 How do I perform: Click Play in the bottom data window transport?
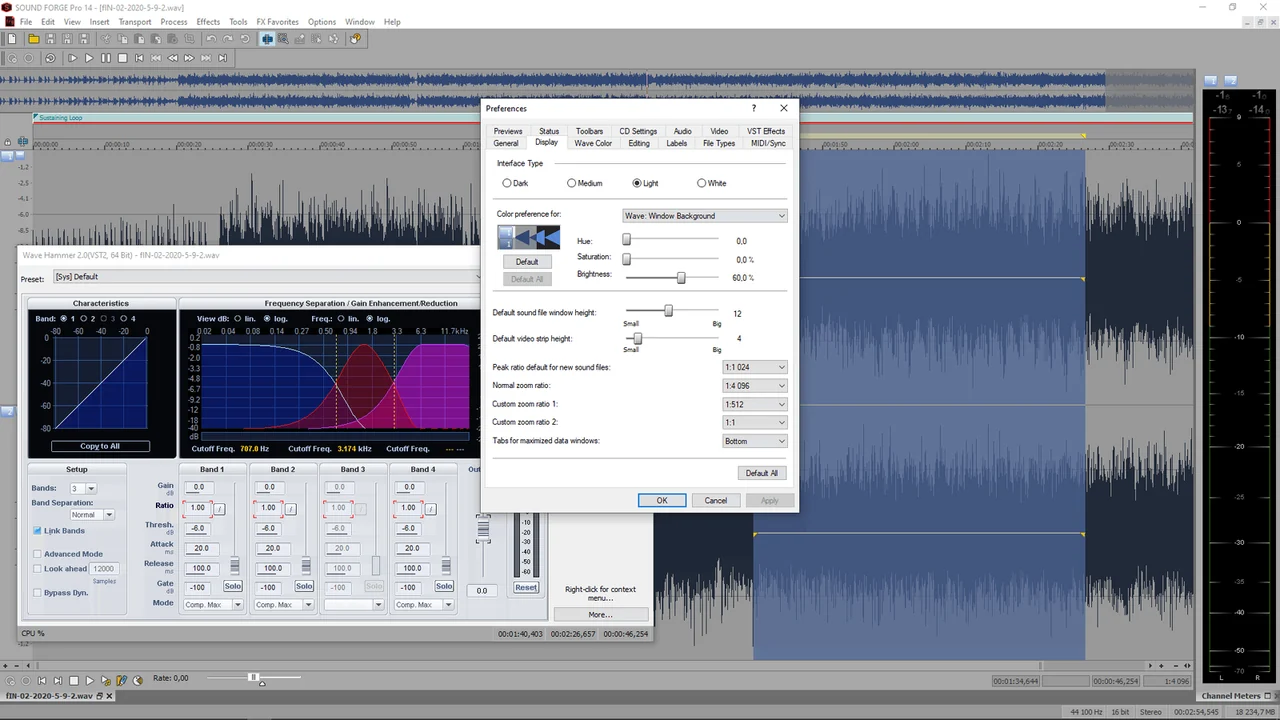(x=89, y=680)
